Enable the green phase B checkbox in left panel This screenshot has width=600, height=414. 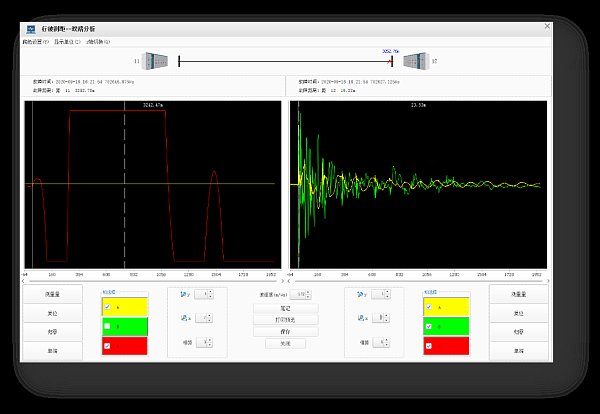pyautogui.click(x=107, y=326)
